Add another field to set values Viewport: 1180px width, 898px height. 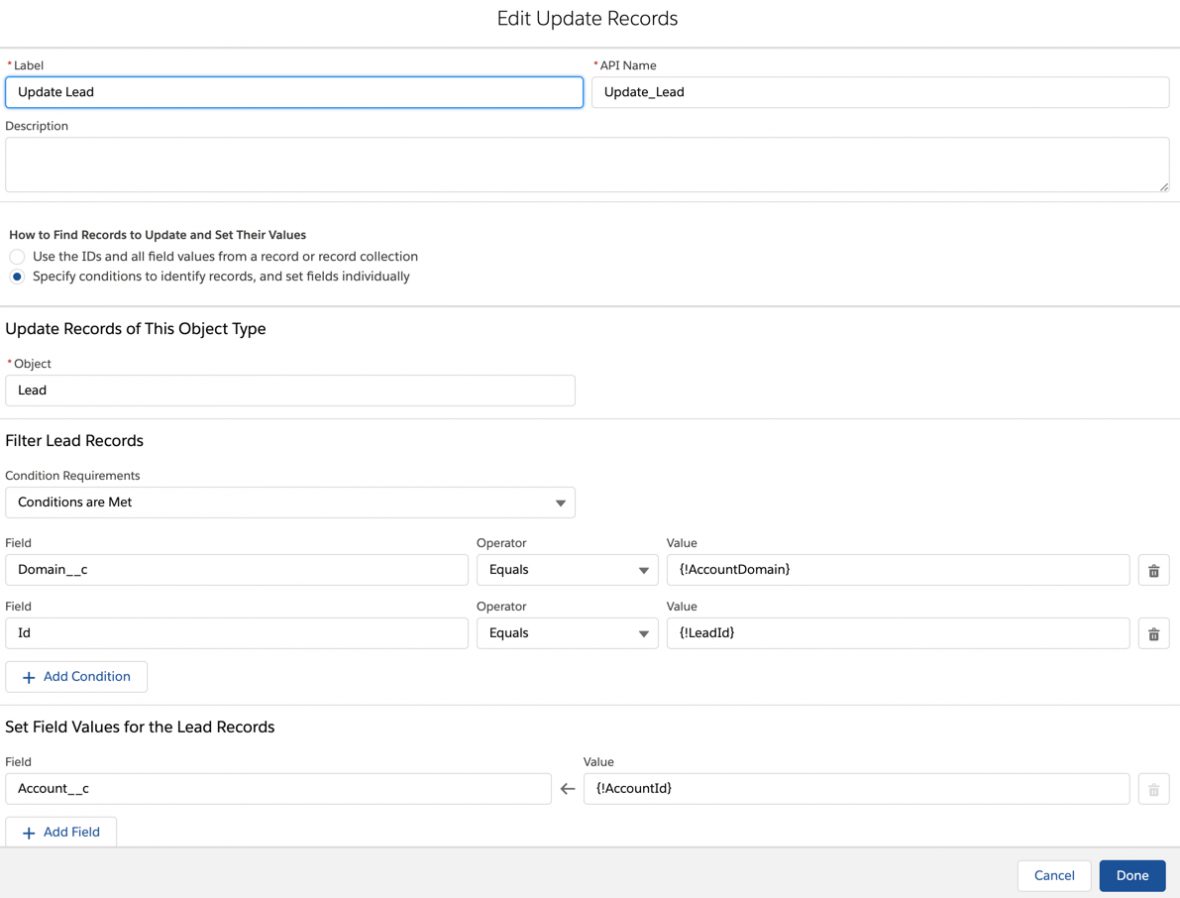pos(61,831)
